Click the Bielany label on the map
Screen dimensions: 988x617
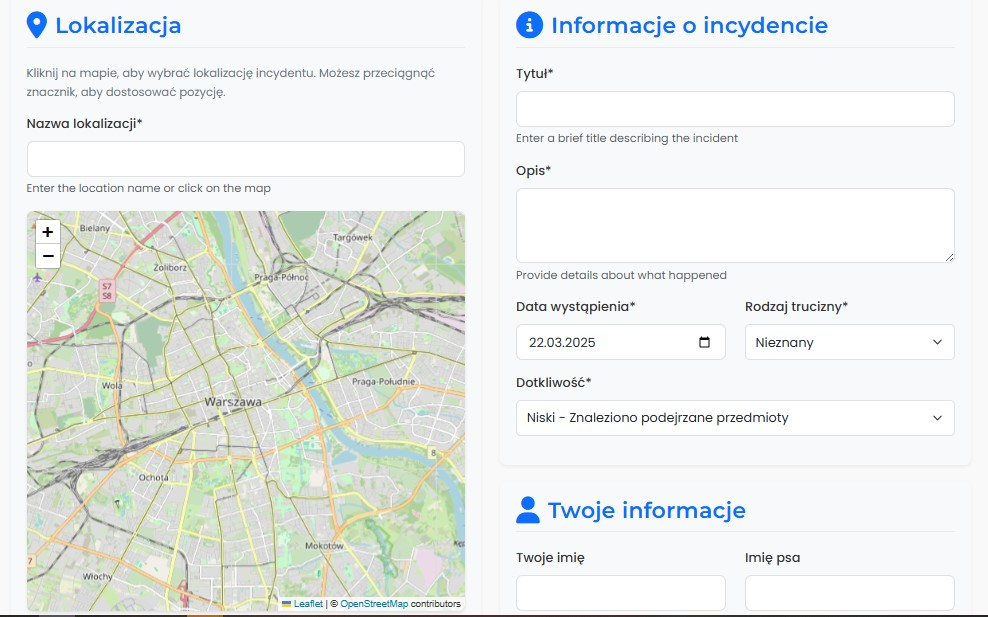click(95, 228)
